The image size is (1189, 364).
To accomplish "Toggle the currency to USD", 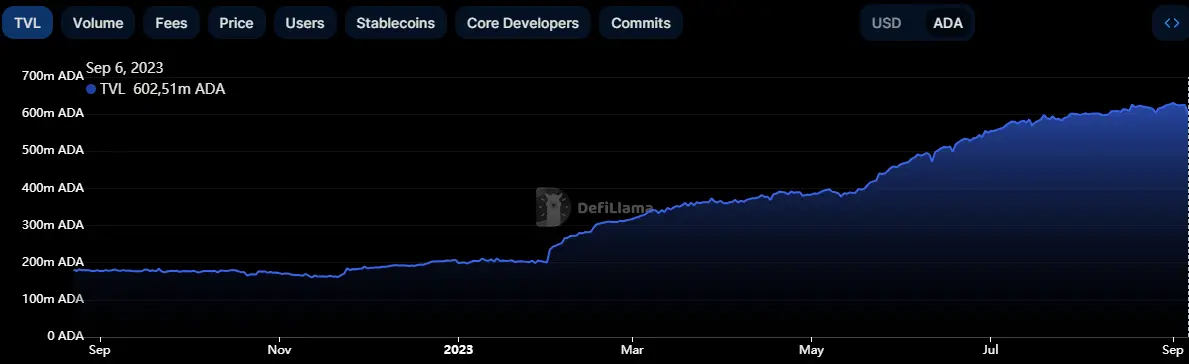I will pyautogui.click(x=886, y=23).
